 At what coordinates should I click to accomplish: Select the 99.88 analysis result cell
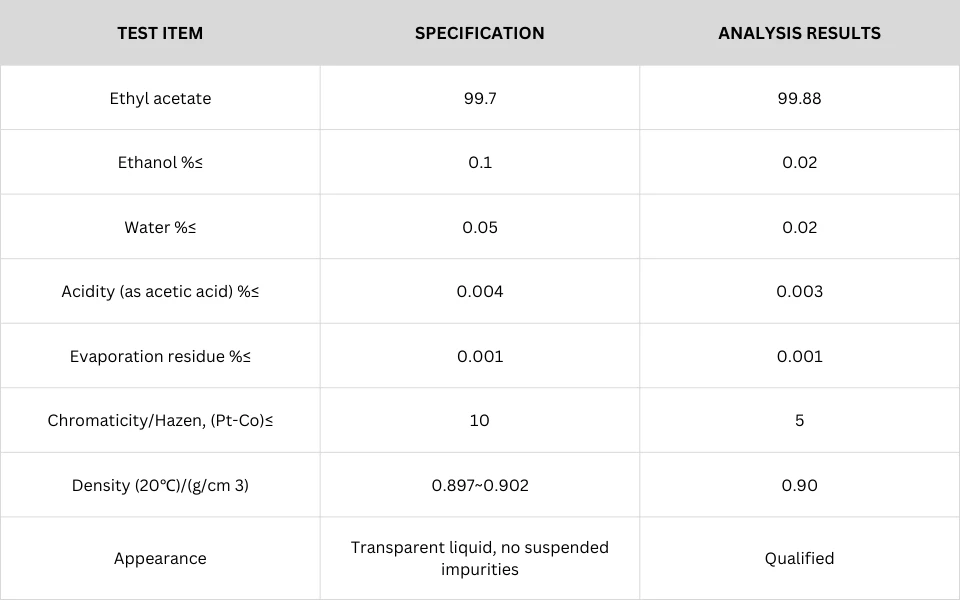[799, 98]
